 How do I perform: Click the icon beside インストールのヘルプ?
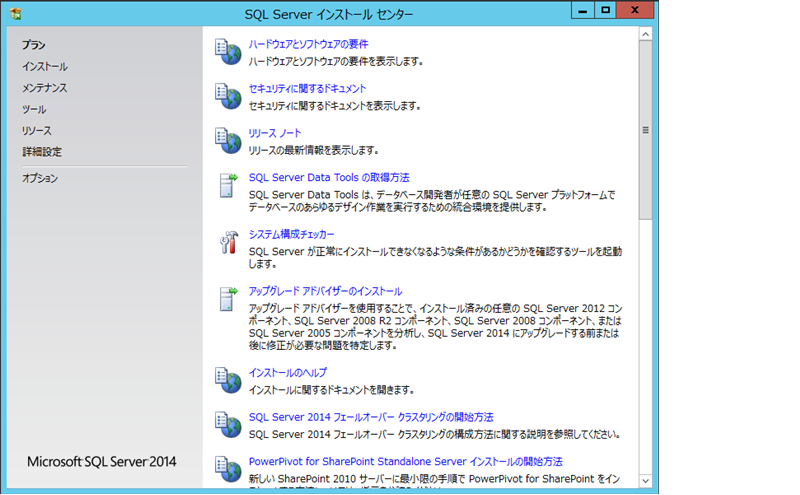coord(228,380)
